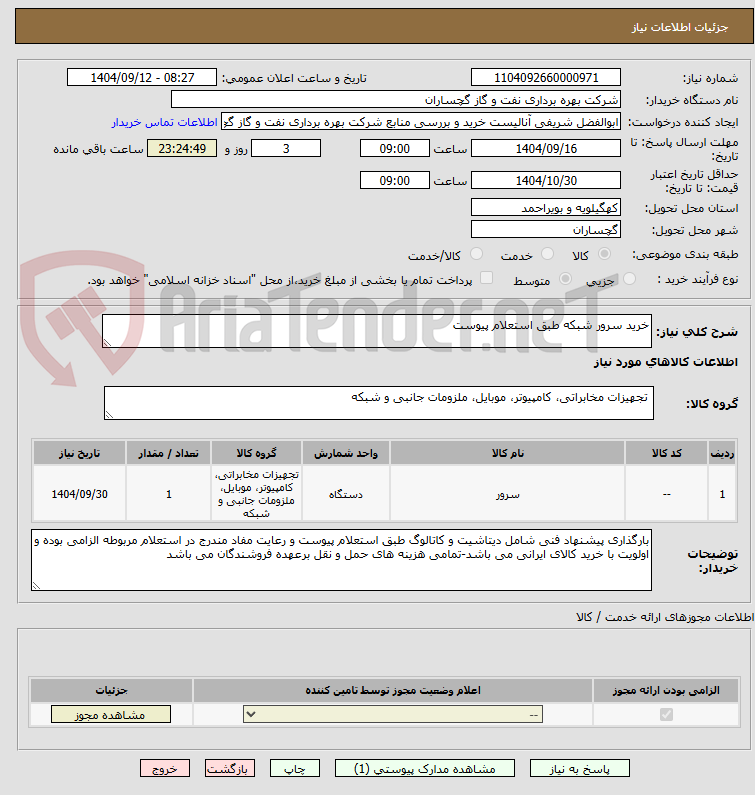Click the استان محل تحویل field
Image resolution: width=755 pixels, height=795 pixels.
(546, 208)
